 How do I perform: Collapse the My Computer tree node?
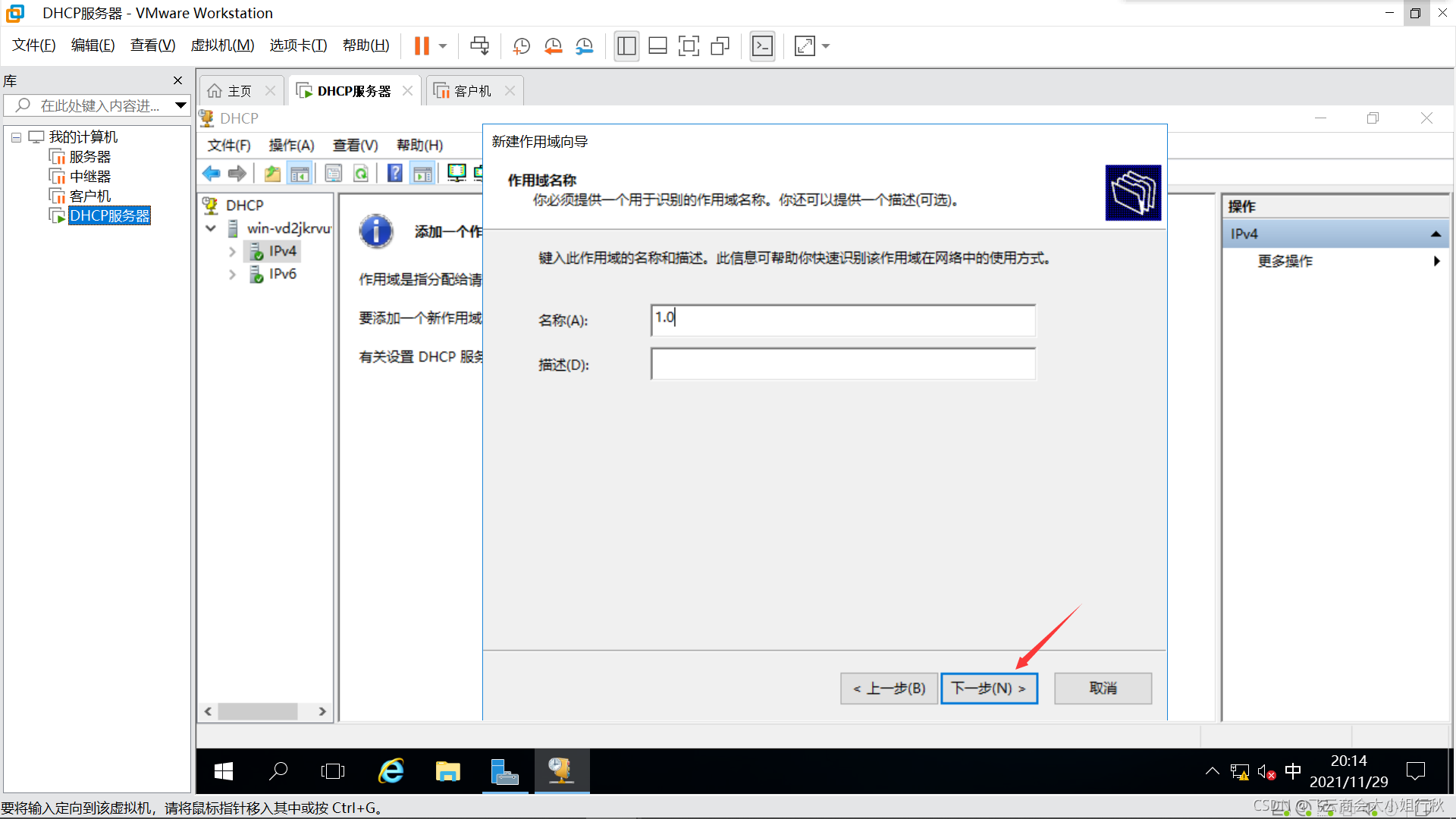(16, 137)
